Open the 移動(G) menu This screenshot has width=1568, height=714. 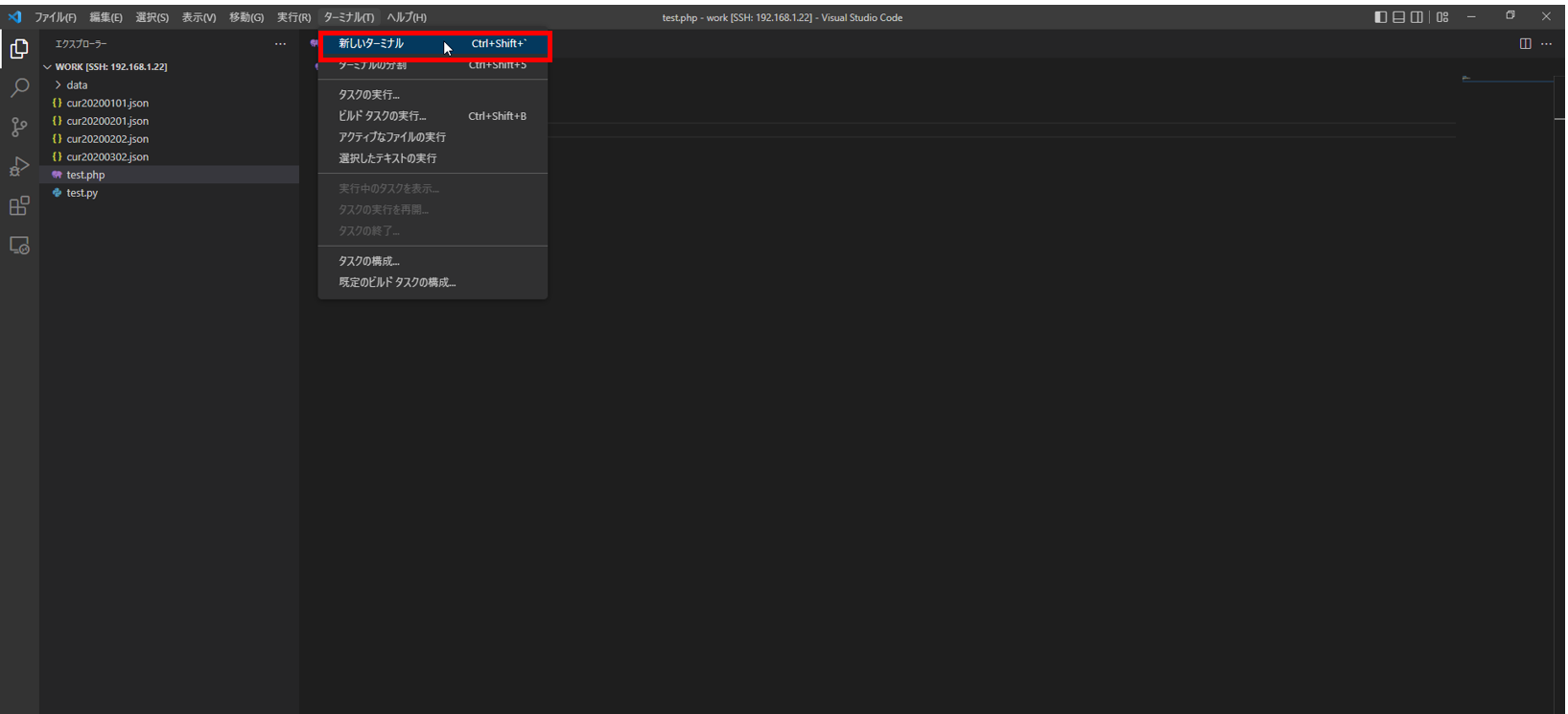(246, 17)
